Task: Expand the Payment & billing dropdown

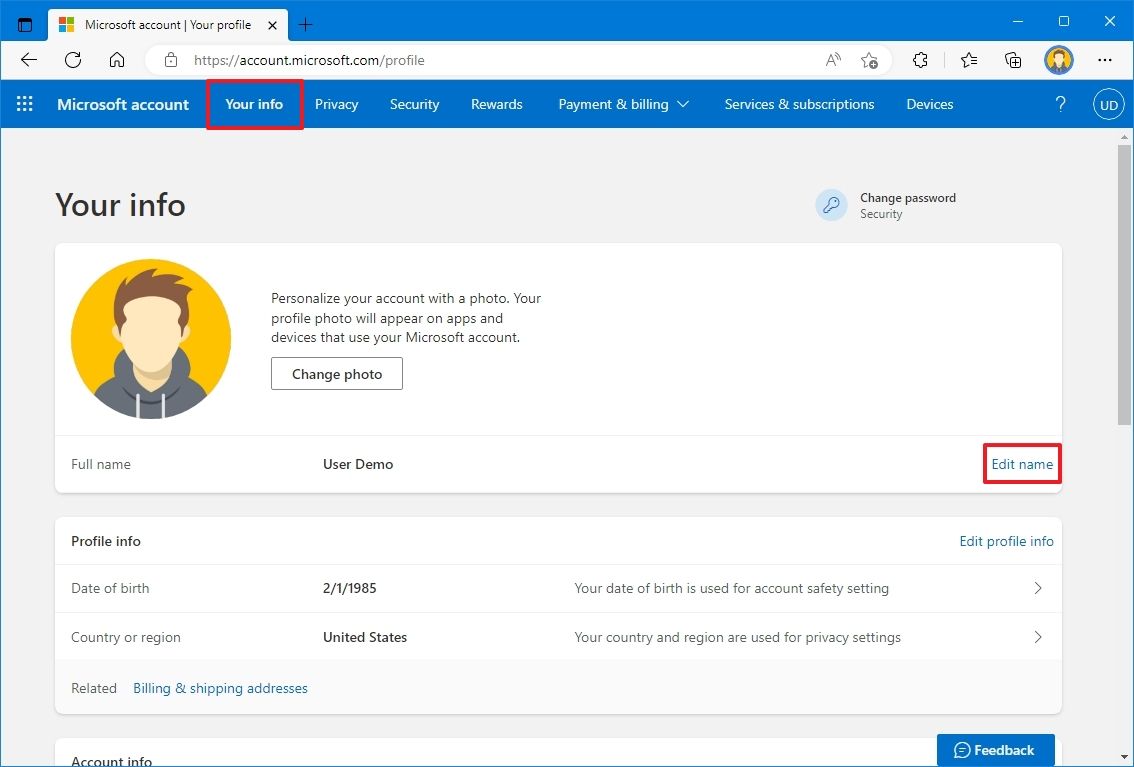Action: (x=624, y=103)
